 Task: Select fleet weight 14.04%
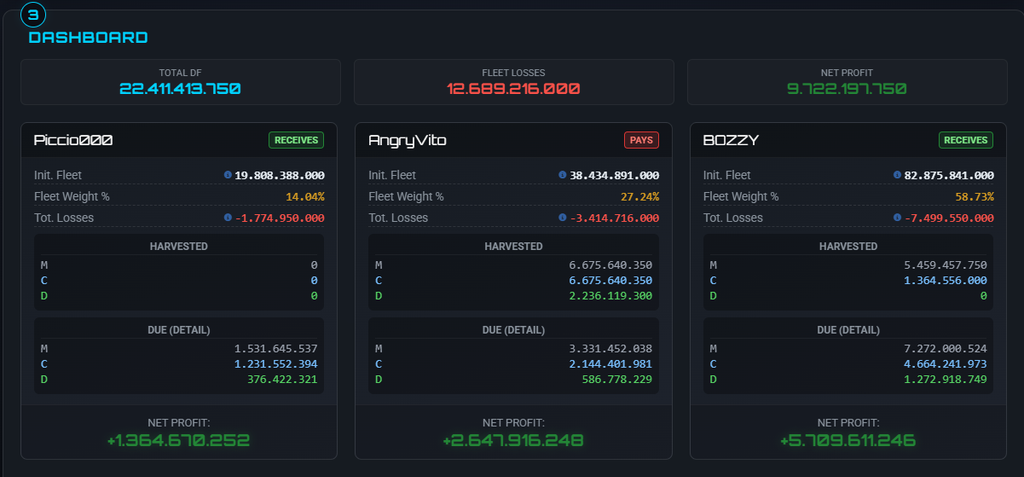305,197
